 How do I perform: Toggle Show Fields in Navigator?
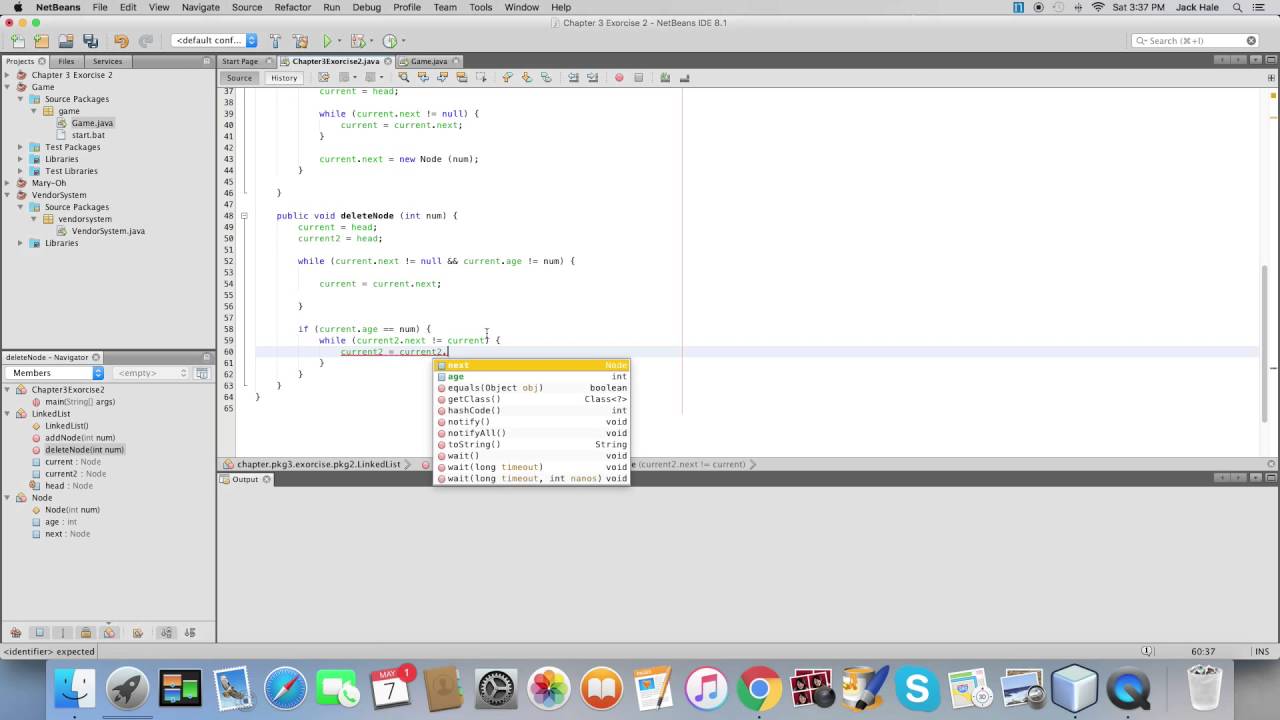[x=40, y=632]
